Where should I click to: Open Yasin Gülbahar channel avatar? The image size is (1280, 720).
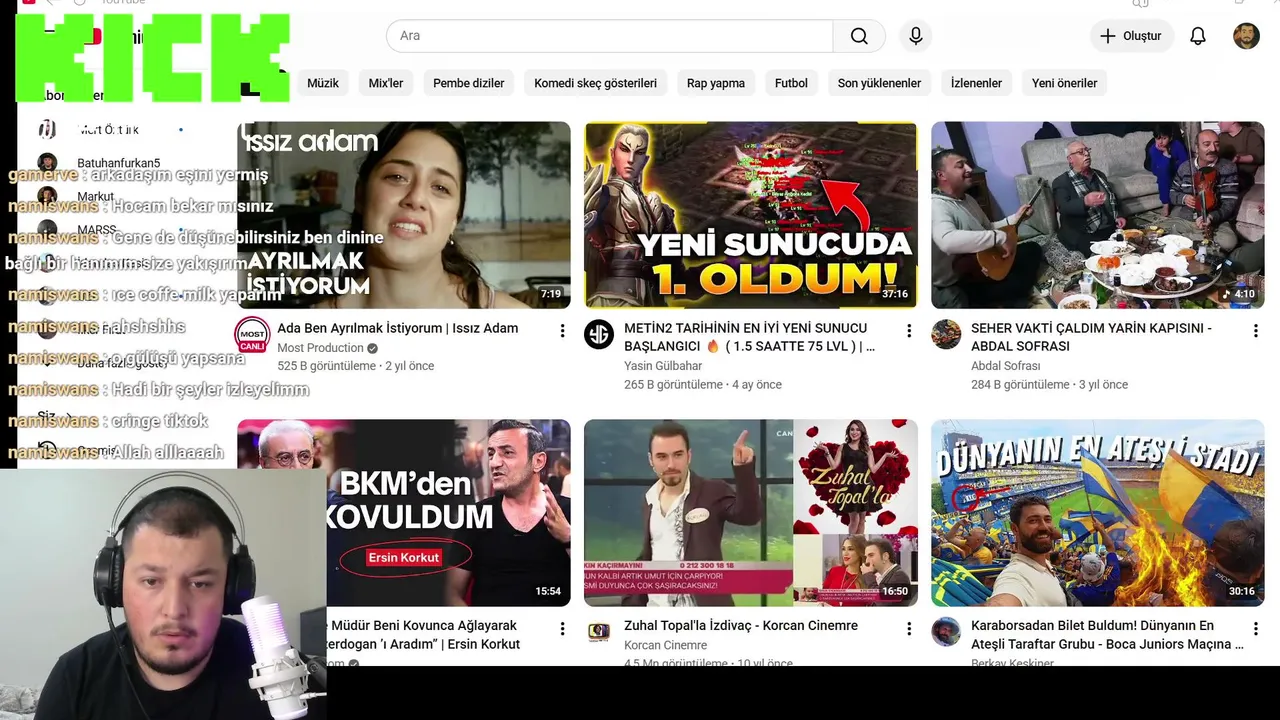pyautogui.click(x=599, y=335)
